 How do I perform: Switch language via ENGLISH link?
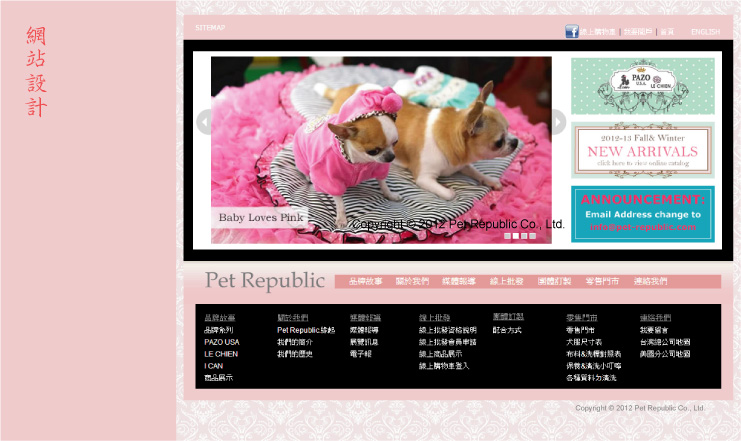[706, 32]
